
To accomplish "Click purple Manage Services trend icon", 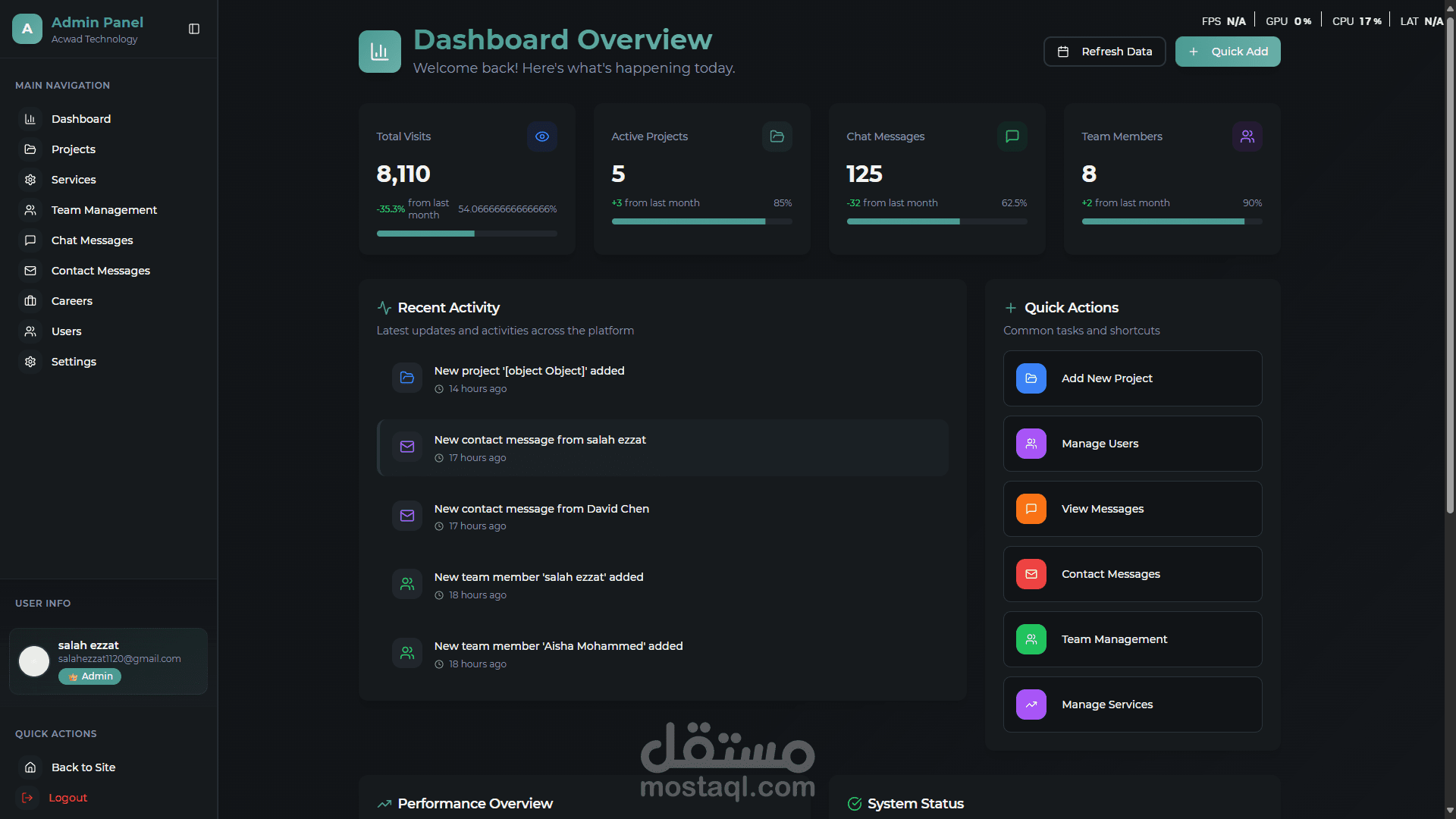I will (1031, 704).
